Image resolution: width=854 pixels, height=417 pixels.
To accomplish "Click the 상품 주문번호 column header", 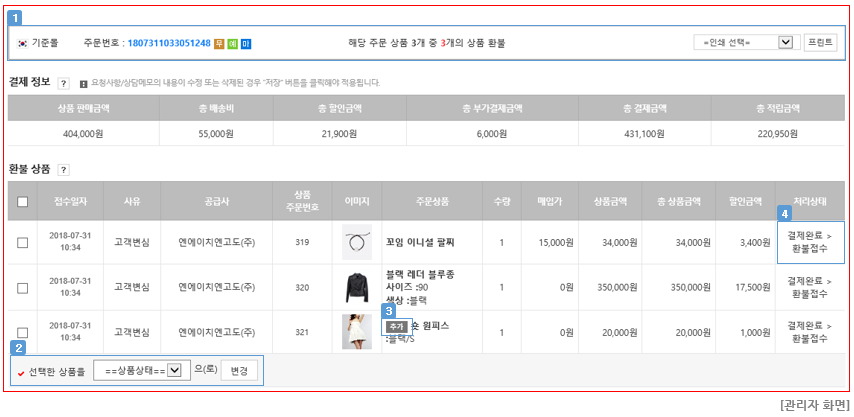I will click(302, 201).
